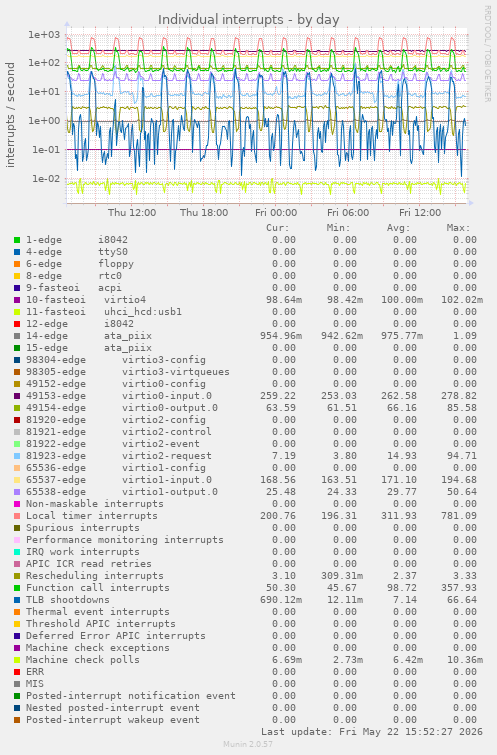Click the swatch for Threshold APIC interrupts
This screenshot has height=755, width=497.
17,624
